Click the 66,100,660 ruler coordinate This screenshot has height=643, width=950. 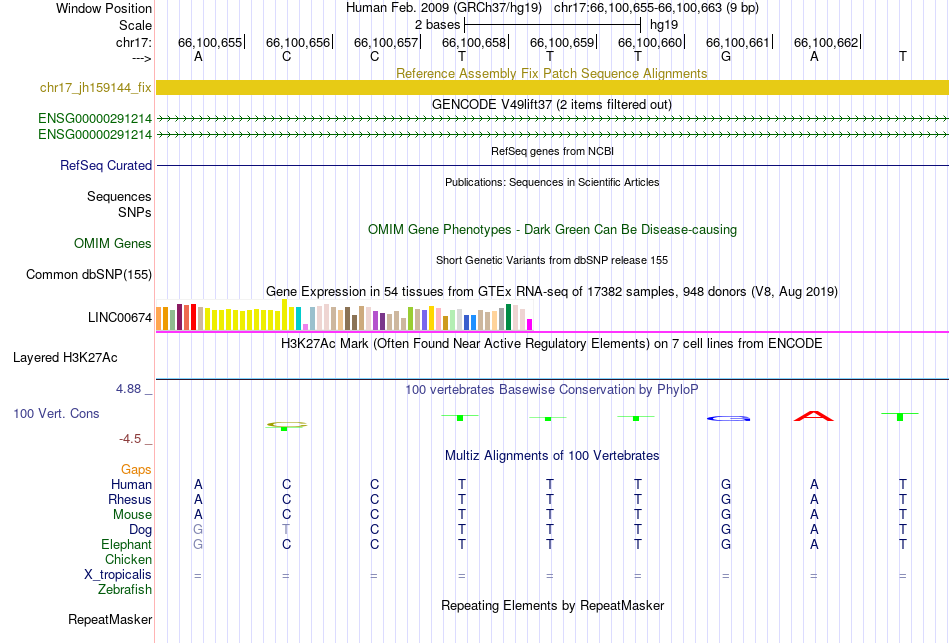650,42
